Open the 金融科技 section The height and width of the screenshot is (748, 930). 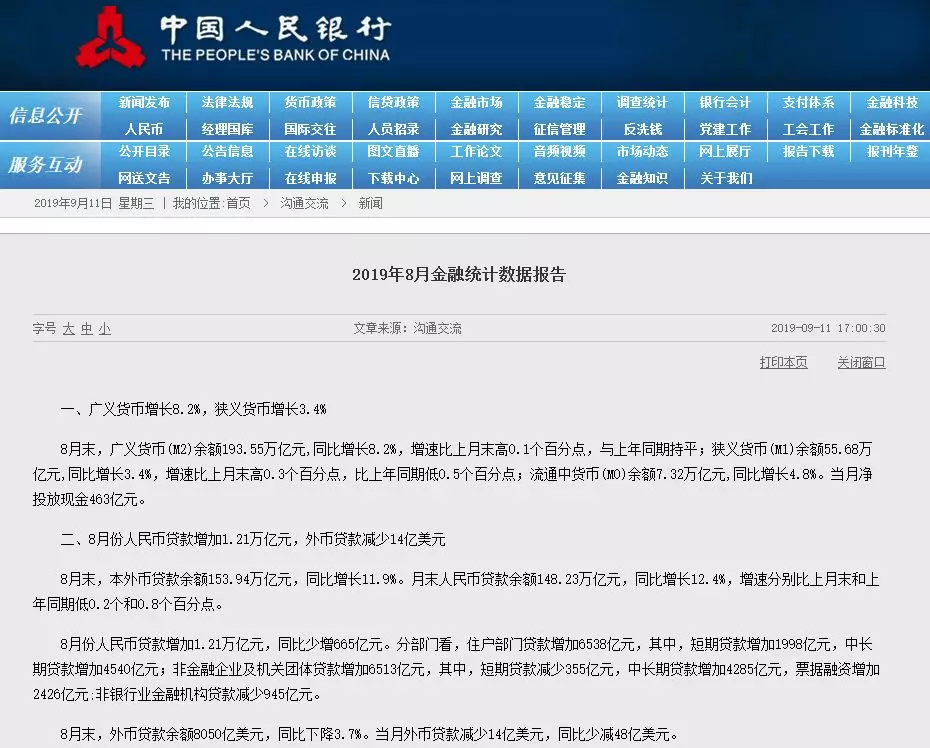tap(892, 103)
